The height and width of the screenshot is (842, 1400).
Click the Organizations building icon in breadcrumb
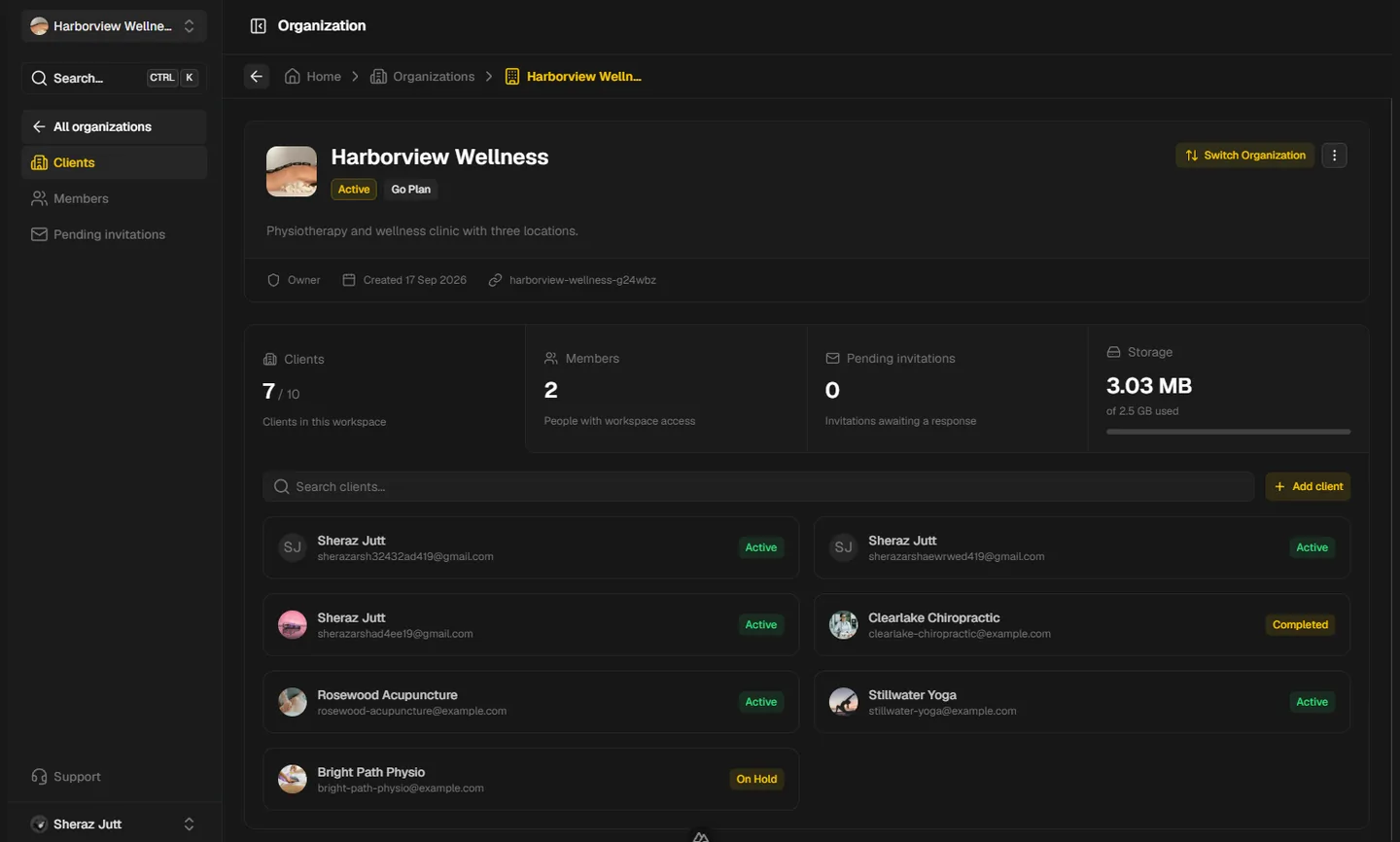pos(379,76)
